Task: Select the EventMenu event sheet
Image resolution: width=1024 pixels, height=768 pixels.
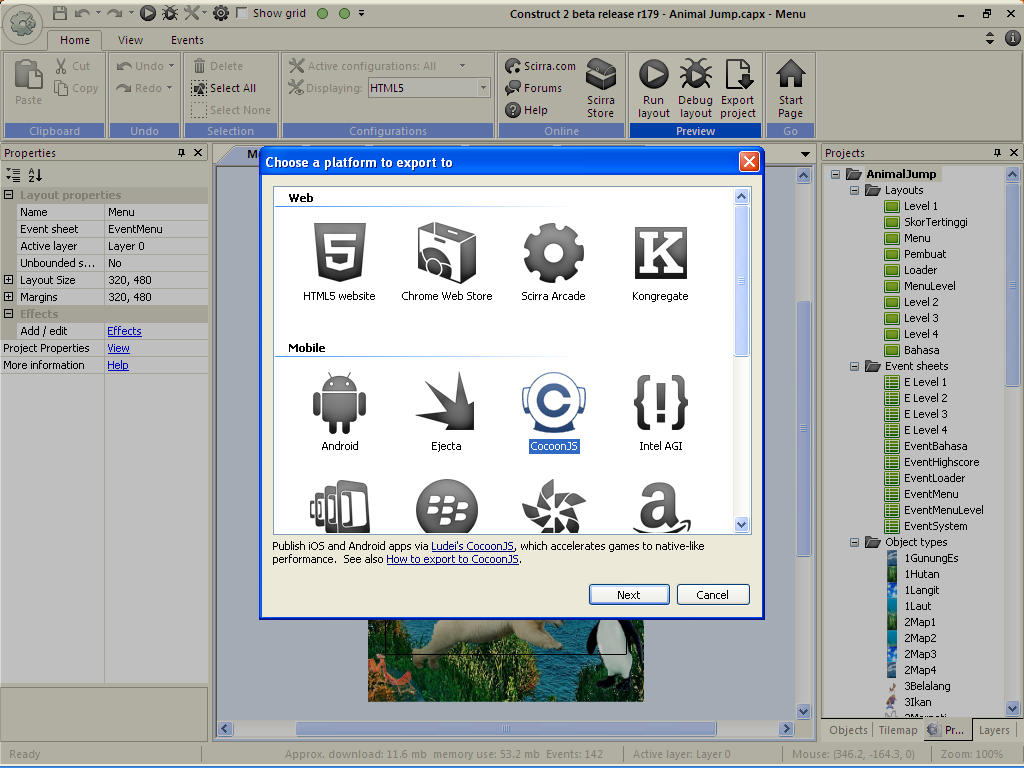Action: click(921, 494)
